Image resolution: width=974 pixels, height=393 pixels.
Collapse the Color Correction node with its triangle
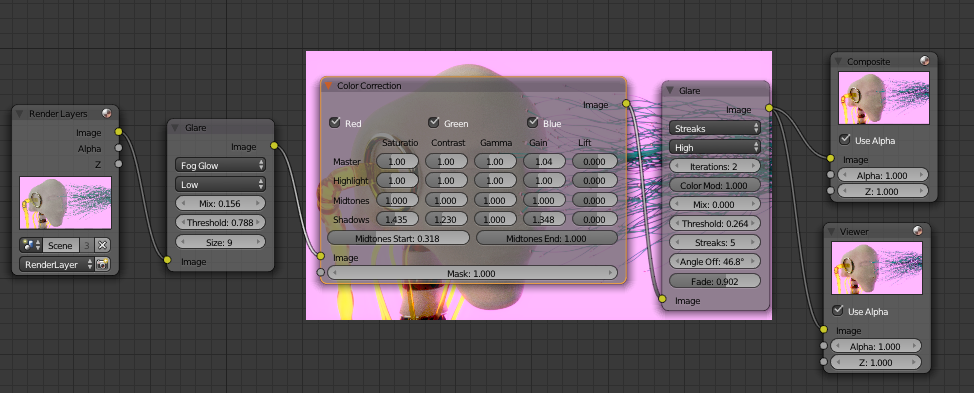click(x=329, y=86)
